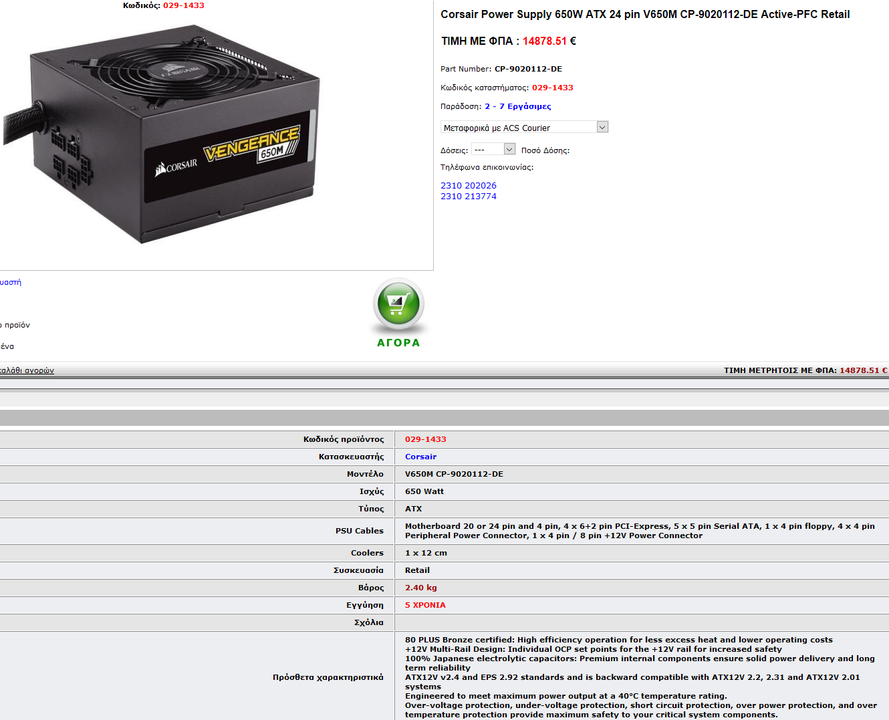Click the Corsair Vengeance 650M product image
Viewport: 889px width, 720px height.
[162, 133]
